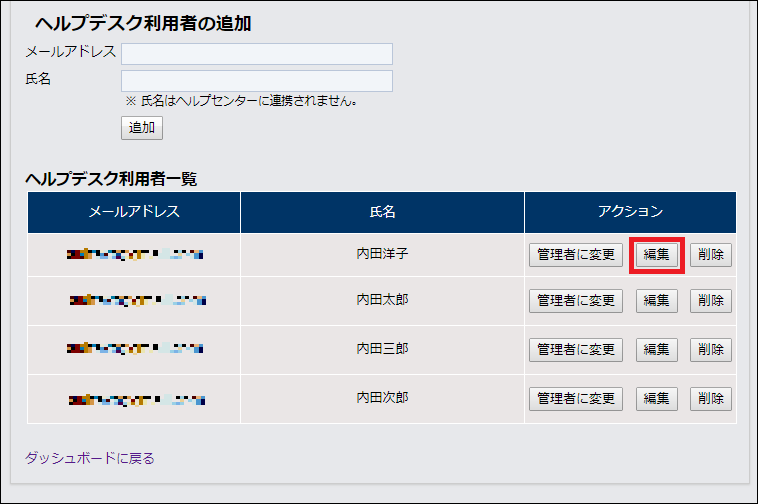The image size is (758, 504).
Task: Remove 内田三郎 using 削除
Action: tap(710, 350)
